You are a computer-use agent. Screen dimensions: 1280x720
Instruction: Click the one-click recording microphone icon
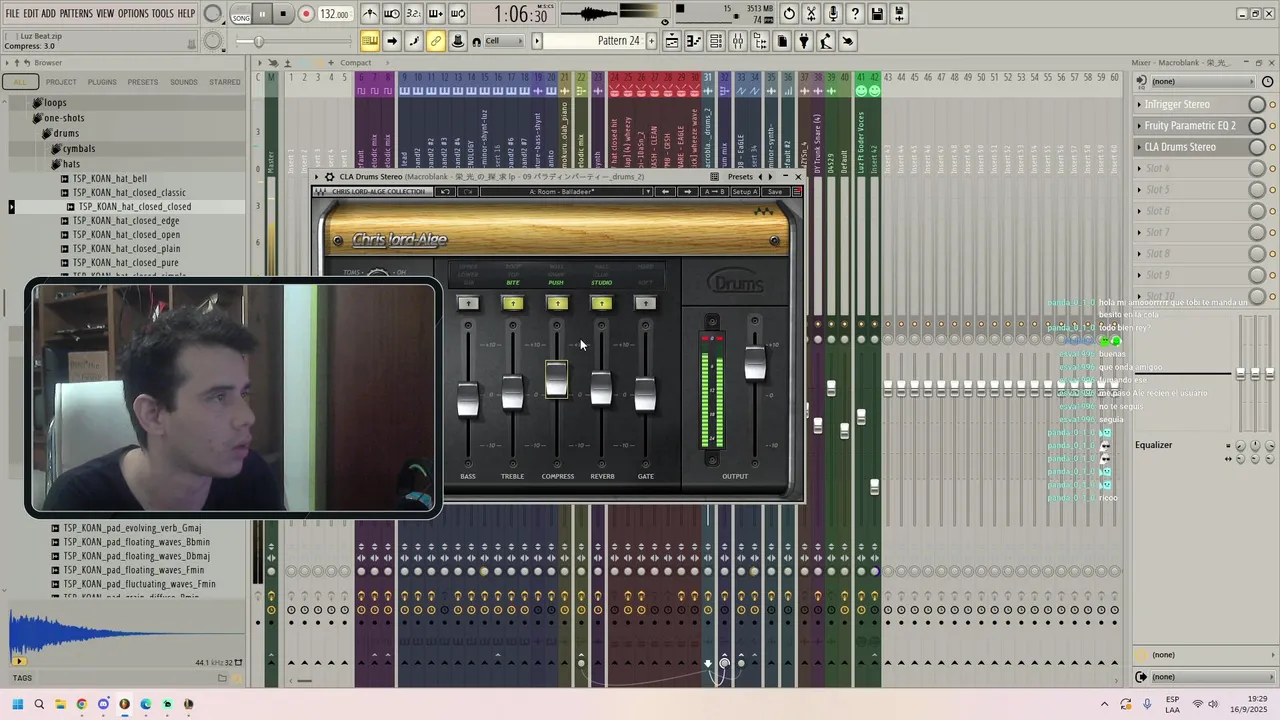point(833,14)
